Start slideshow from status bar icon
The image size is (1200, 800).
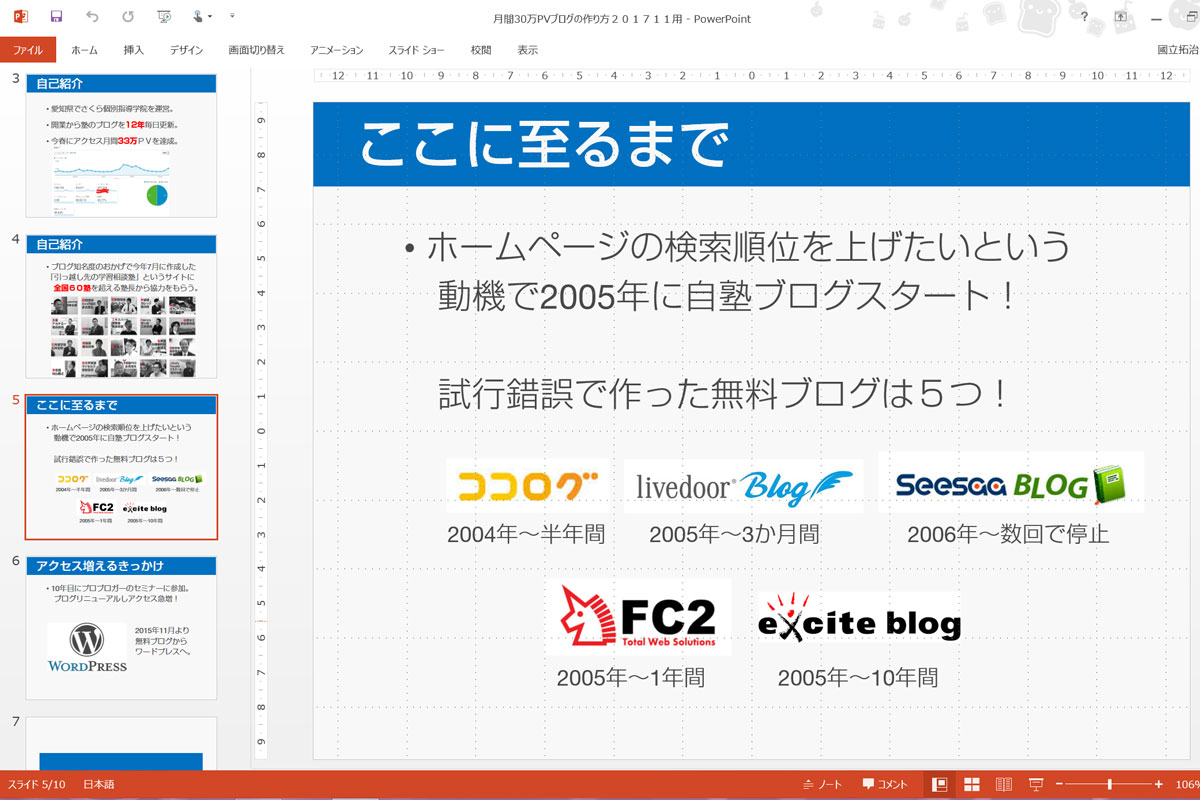[x=1036, y=784]
